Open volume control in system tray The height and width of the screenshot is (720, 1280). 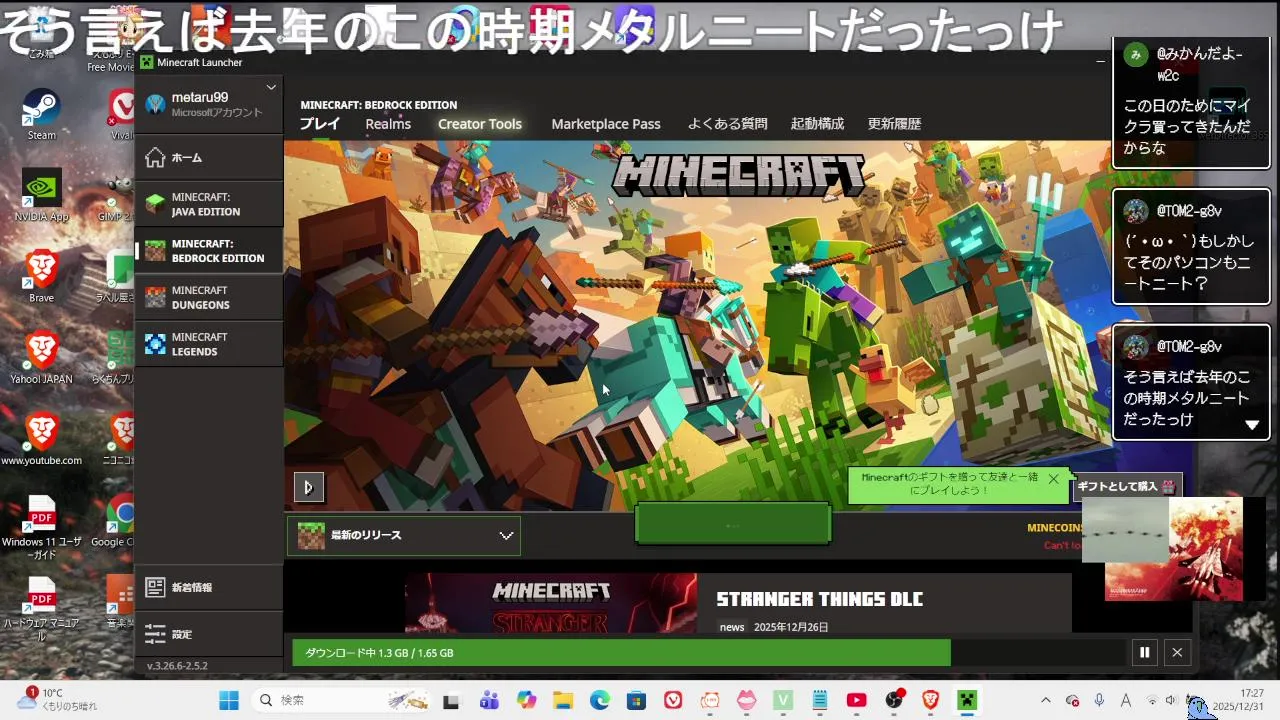point(1171,701)
